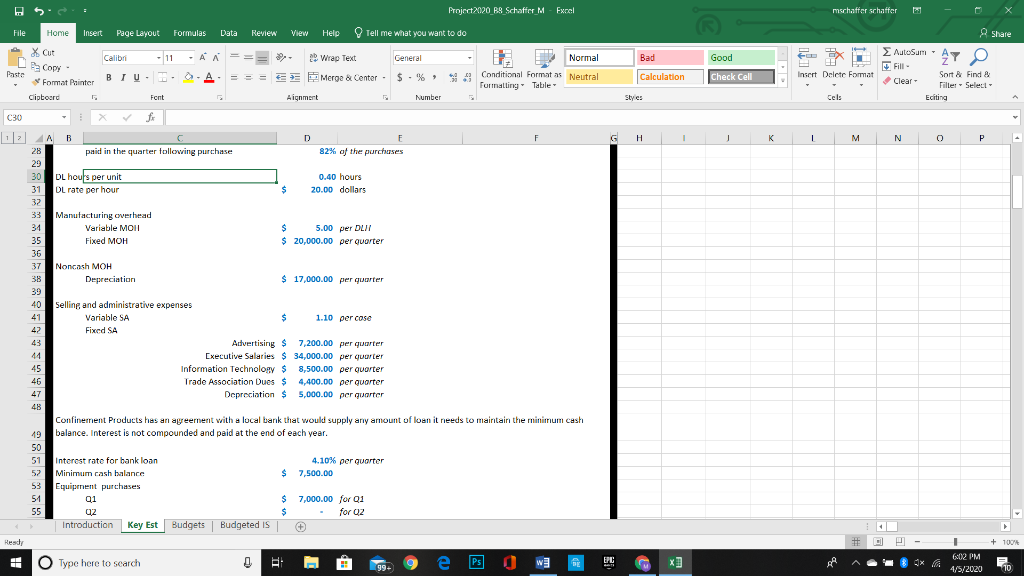Switch to the Formulas ribbon tab

(189, 30)
